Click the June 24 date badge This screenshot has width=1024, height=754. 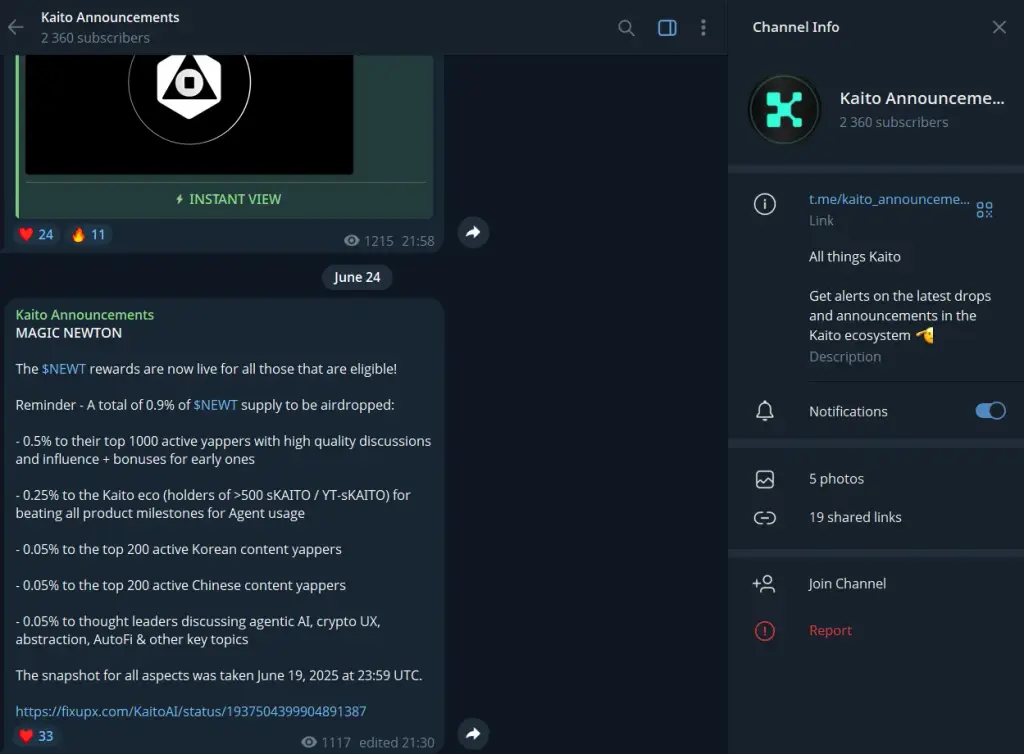pyautogui.click(x=357, y=277)
